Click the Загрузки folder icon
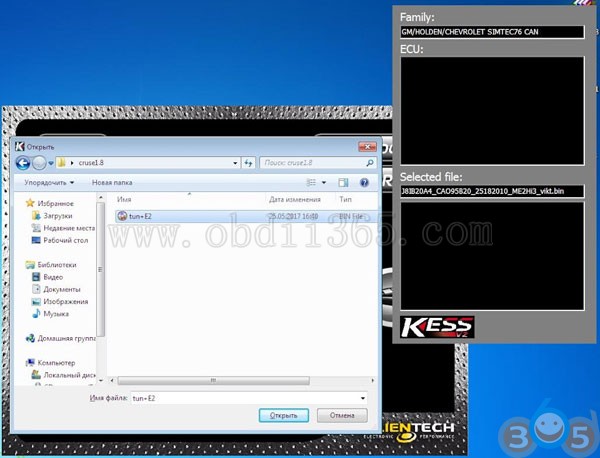600x458 pixels. pyautogui.click(x=36, y=216)
